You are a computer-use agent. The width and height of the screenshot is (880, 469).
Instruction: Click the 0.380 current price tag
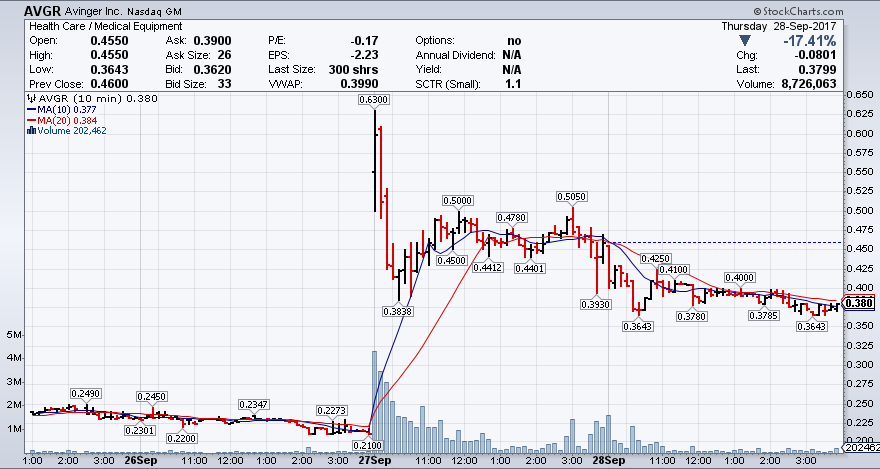click(x=859, y=304)
